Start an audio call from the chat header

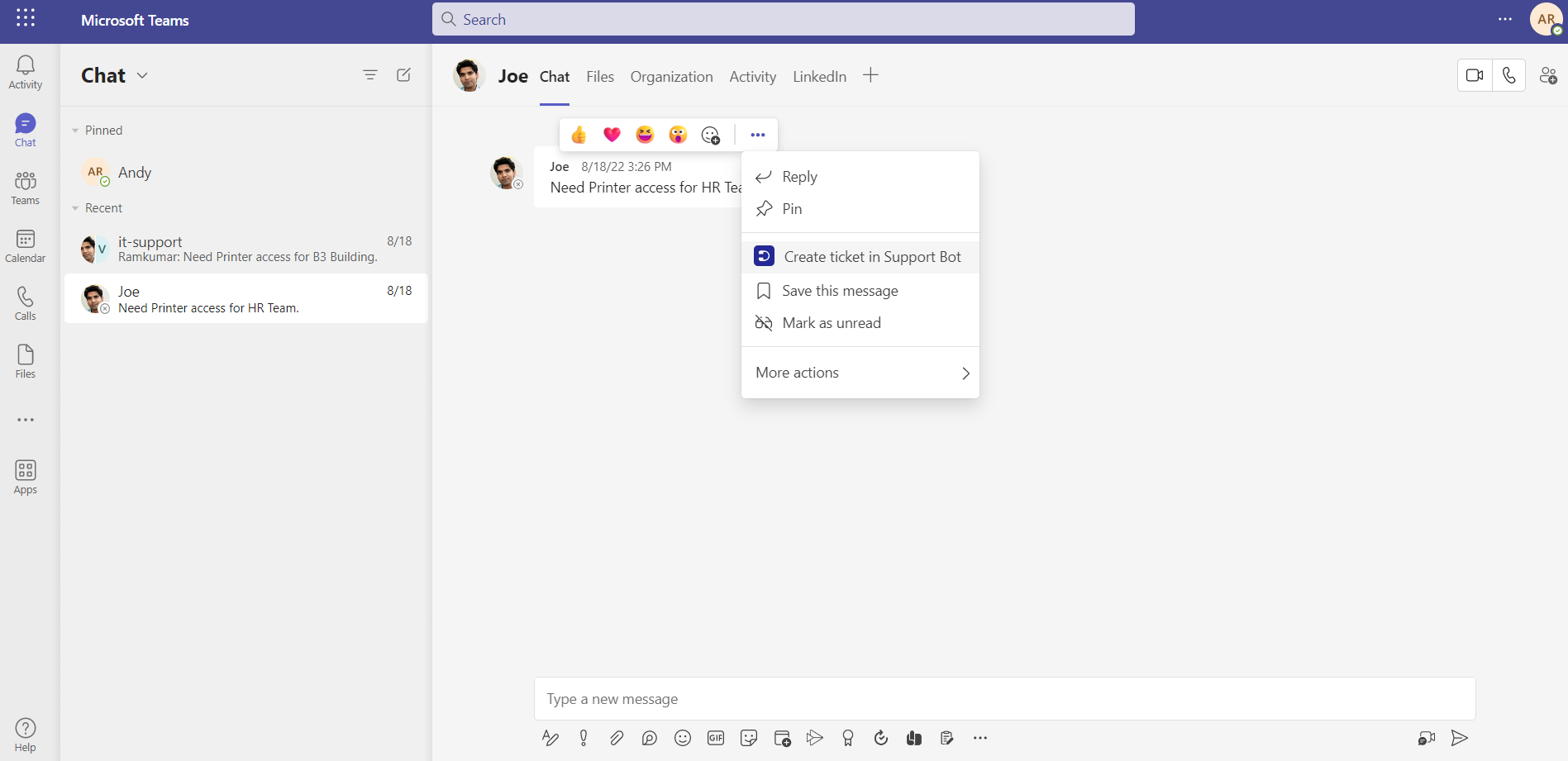point(1509,75)
